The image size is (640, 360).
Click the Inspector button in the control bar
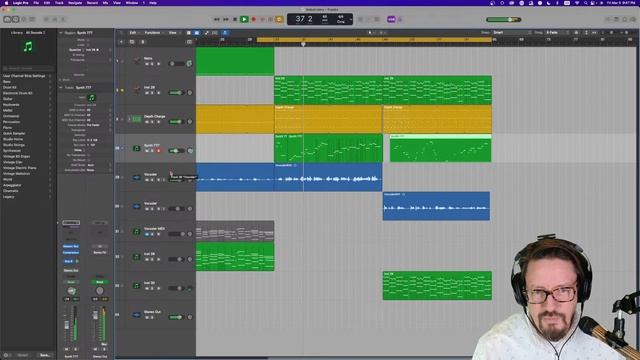[16, 19]
